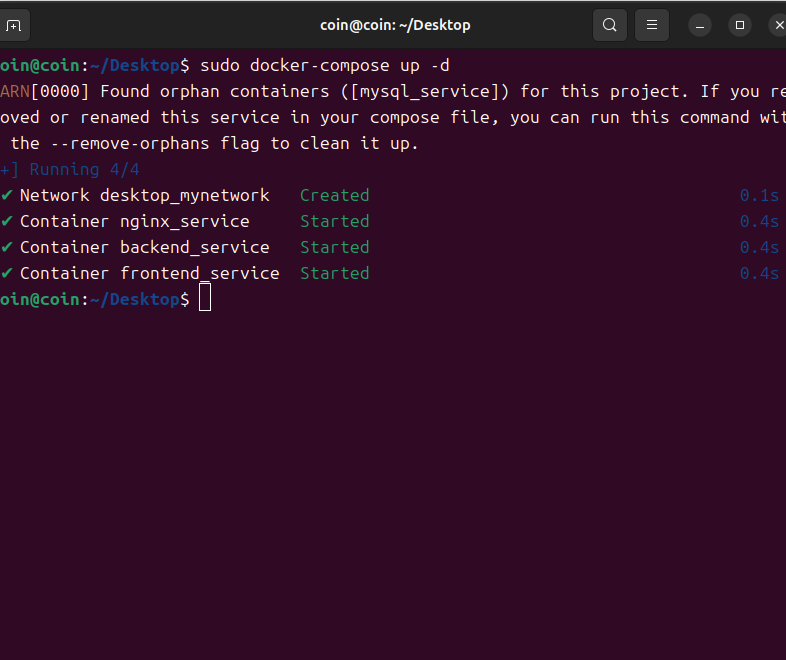Click 'Network desktop_mynetwork' line
Image resolution: width=786 pixels, height=660 pixels.
coord(144,196)
